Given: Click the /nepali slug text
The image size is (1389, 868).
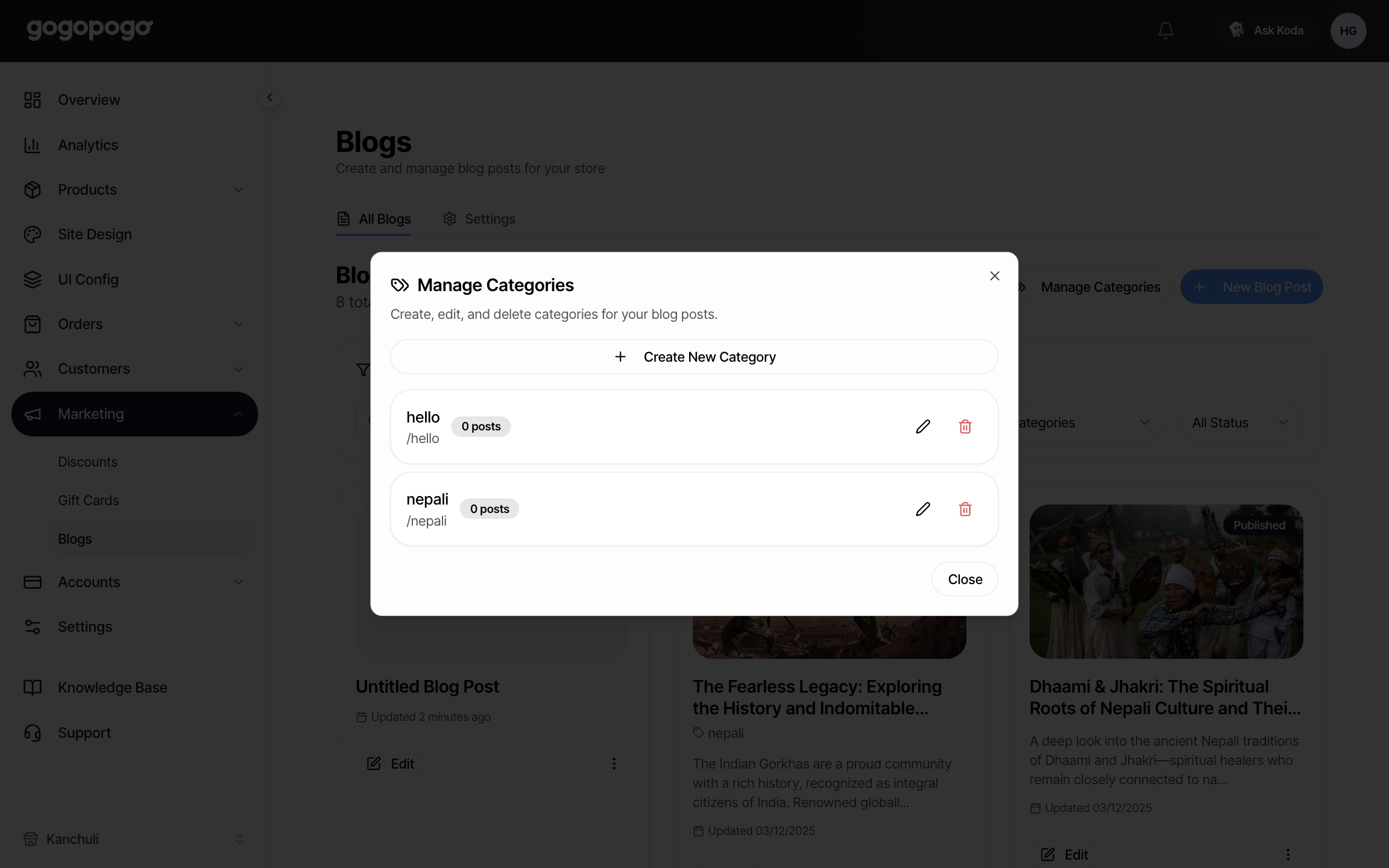Looking at the screenshot, I should [x=427, y=521].
